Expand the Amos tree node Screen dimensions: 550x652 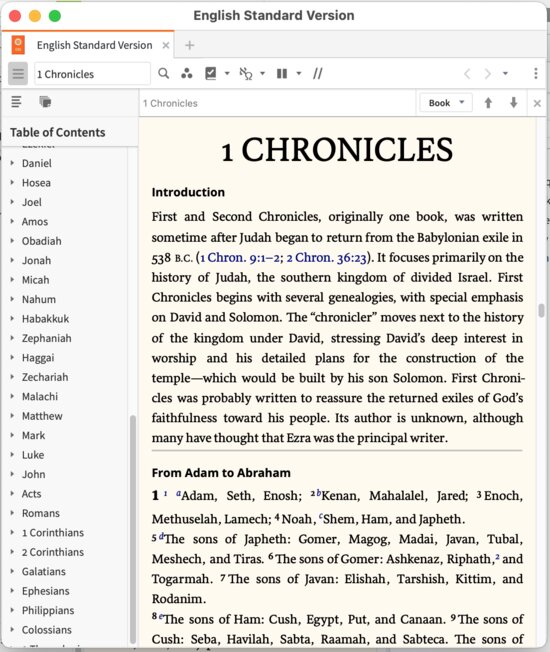point(12,221)
